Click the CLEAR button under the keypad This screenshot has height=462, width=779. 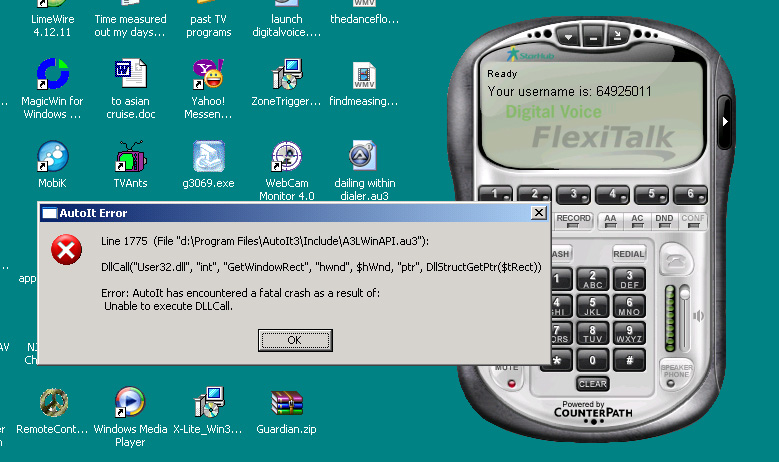[x=593, y=384]
